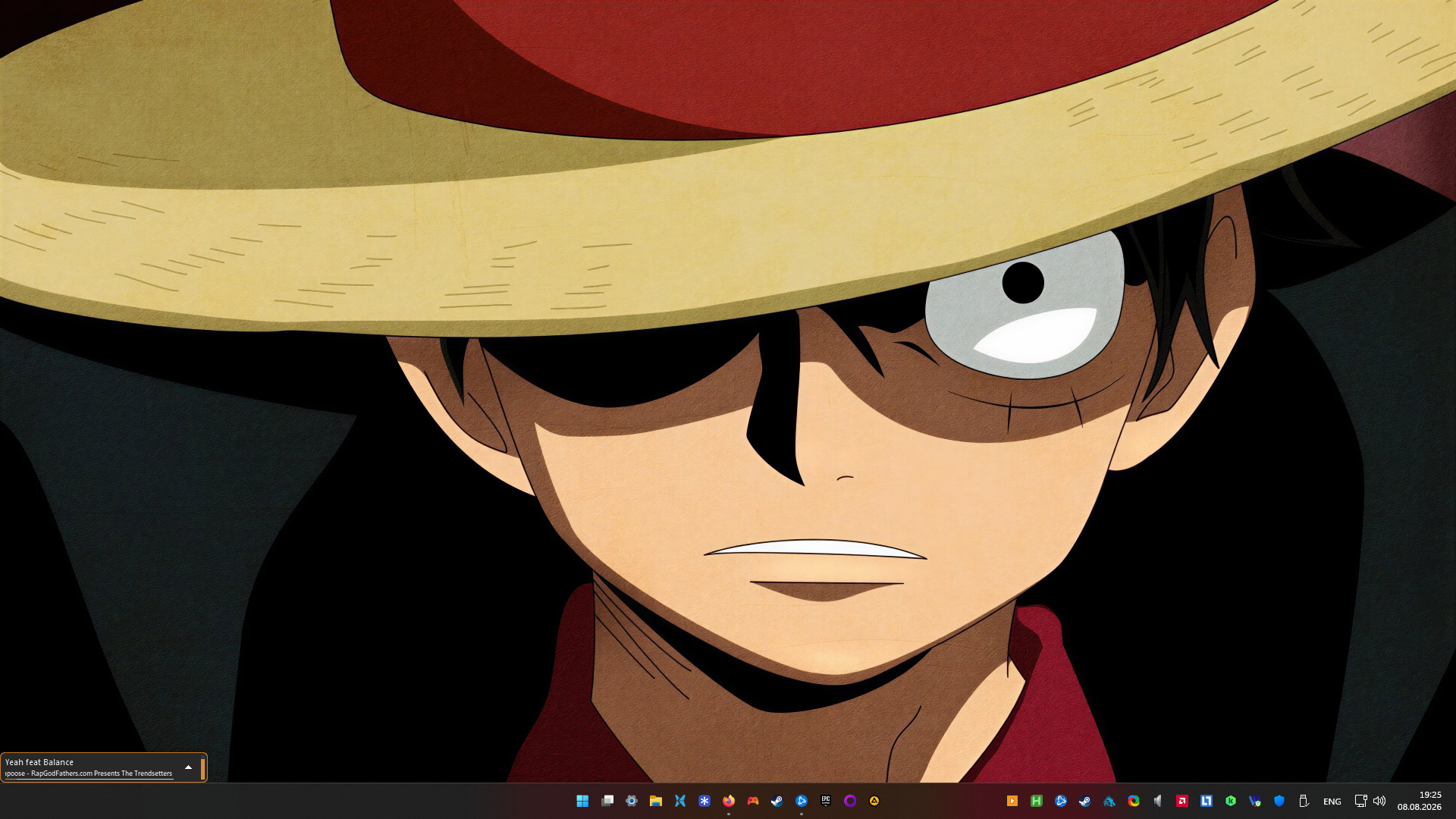Launch the Settings gear app on taskbar

(632, 801)
